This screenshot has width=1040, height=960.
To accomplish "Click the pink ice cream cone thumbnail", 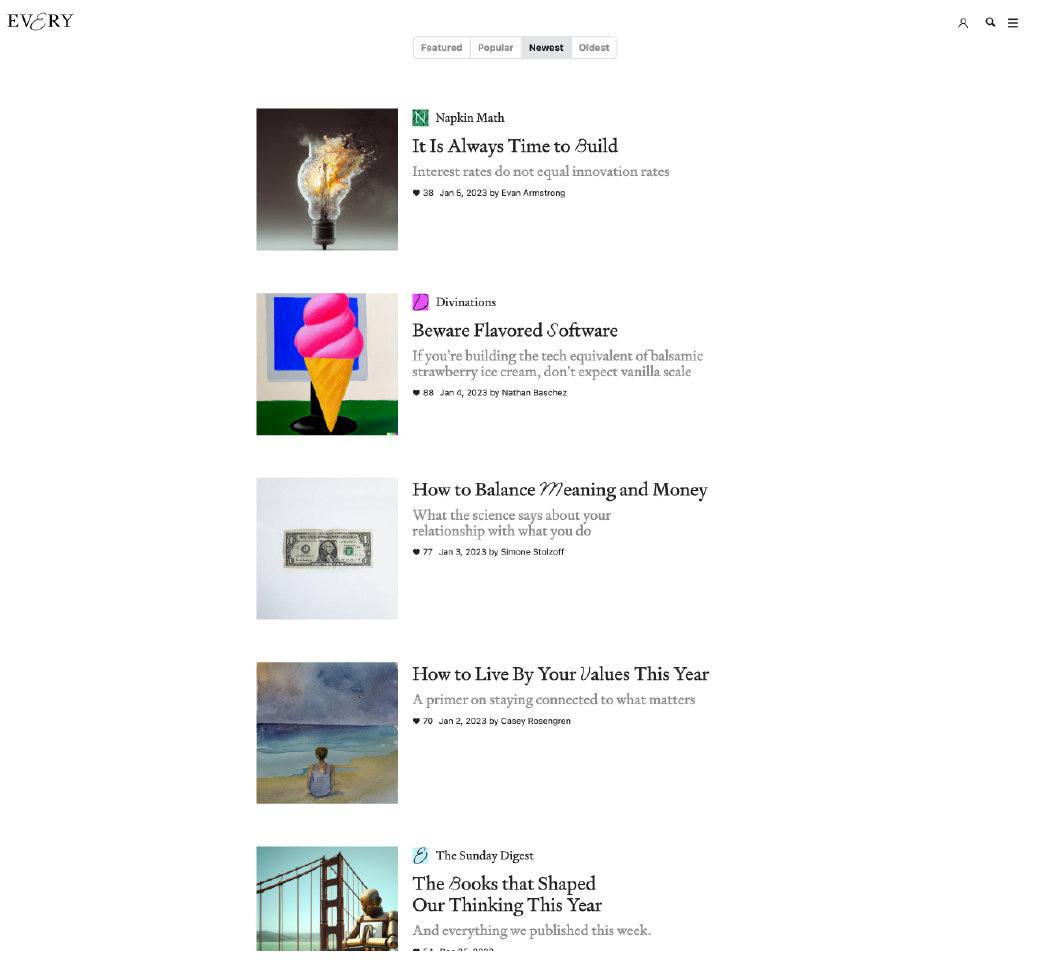I will point(327,364).
